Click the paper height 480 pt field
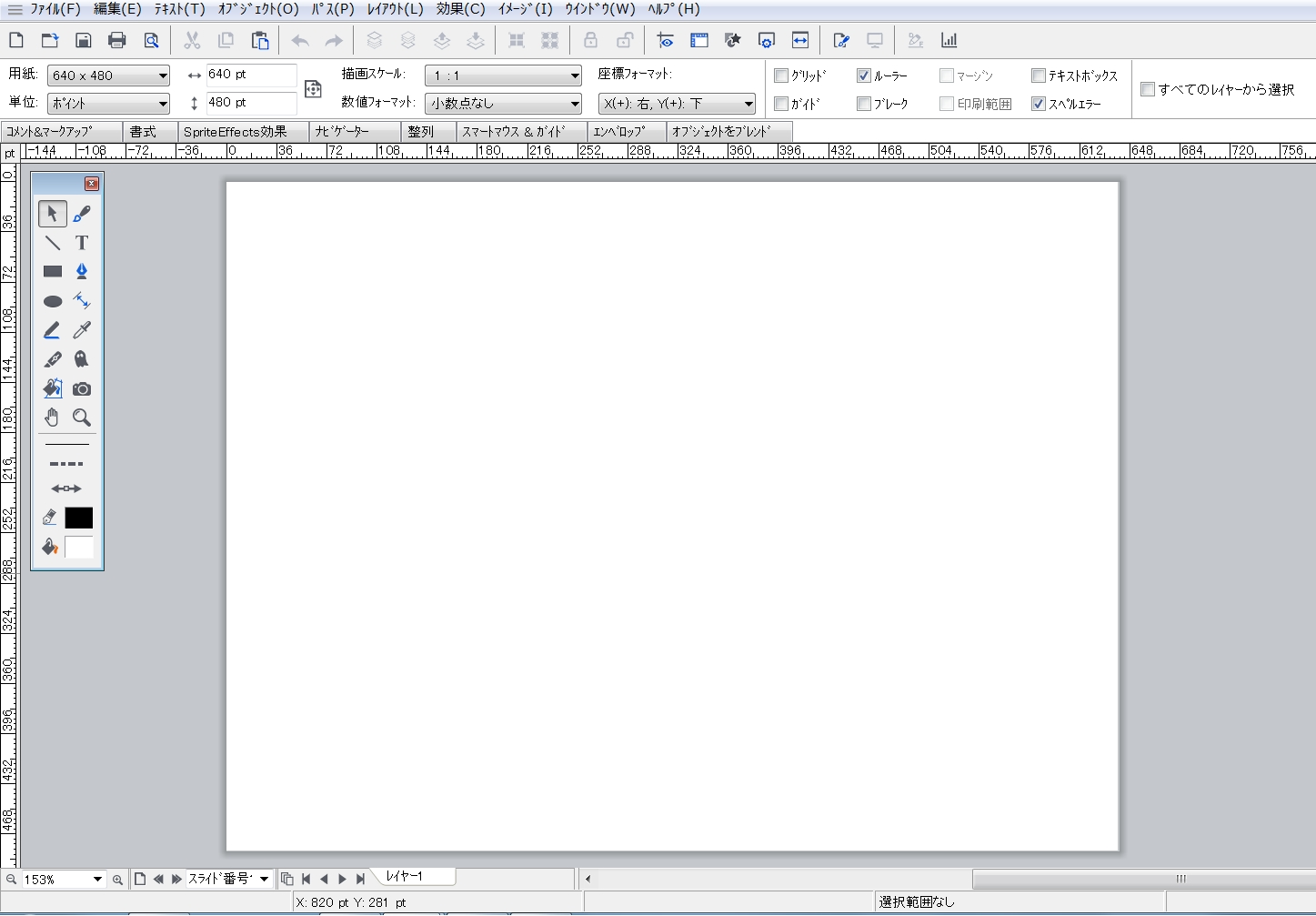This screenshot has width=1316, height=916. click(251, 103)
